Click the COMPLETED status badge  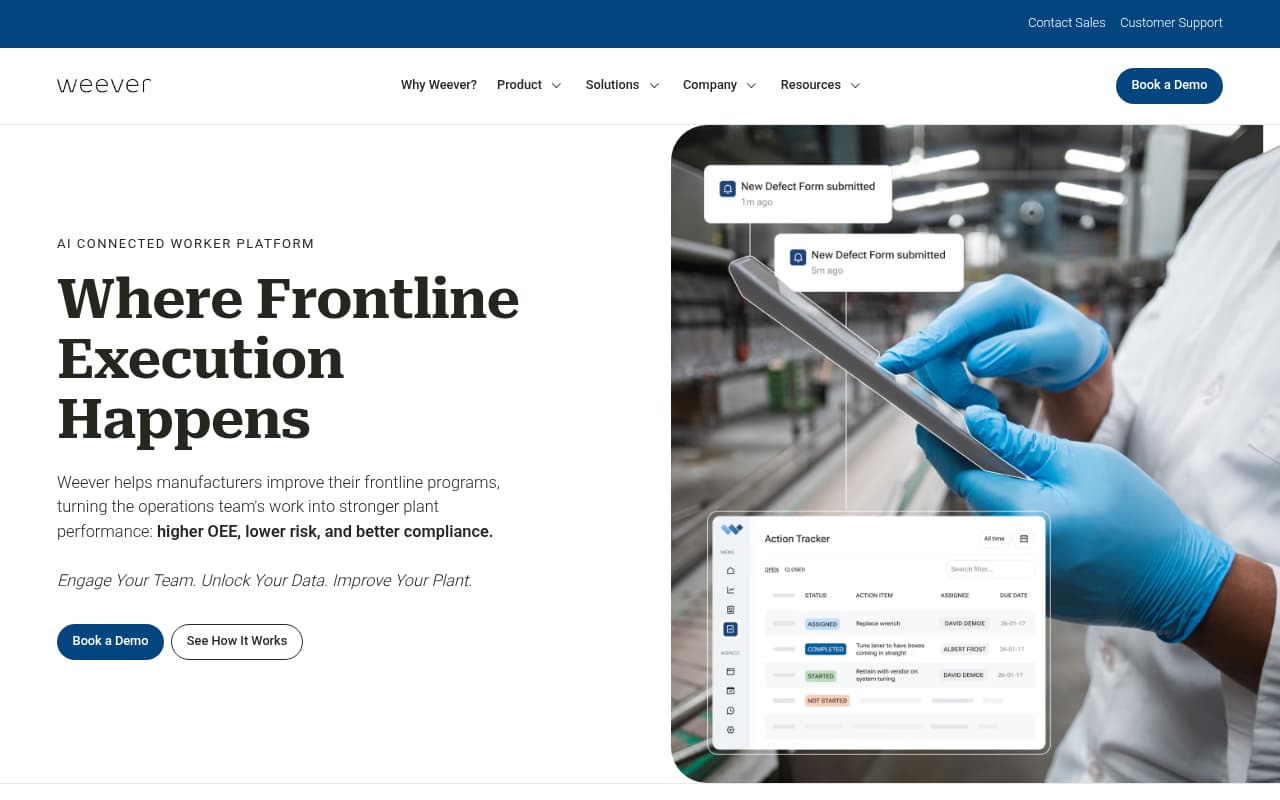tap(826, 649)
